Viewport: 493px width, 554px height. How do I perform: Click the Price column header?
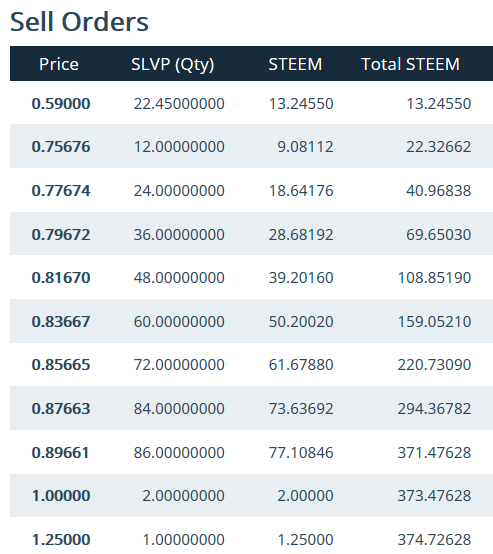pyautogui.click(x=59, y=64)
